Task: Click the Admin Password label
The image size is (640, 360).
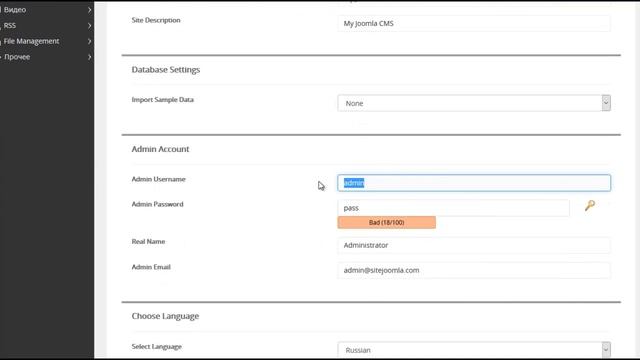Action: 158,204
